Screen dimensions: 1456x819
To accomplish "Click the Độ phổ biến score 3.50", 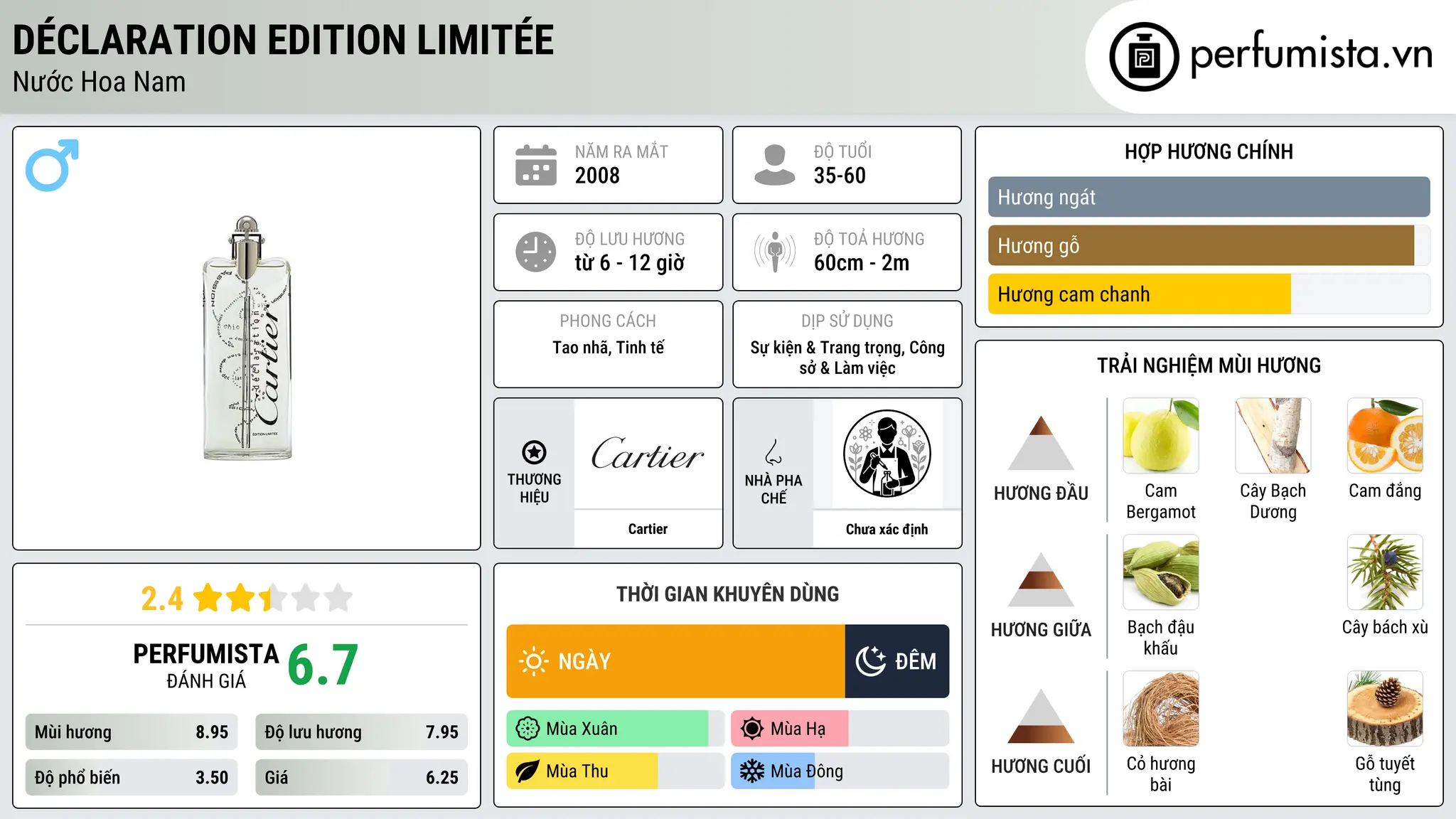I will pyautogui.click(x=212, y=778).
